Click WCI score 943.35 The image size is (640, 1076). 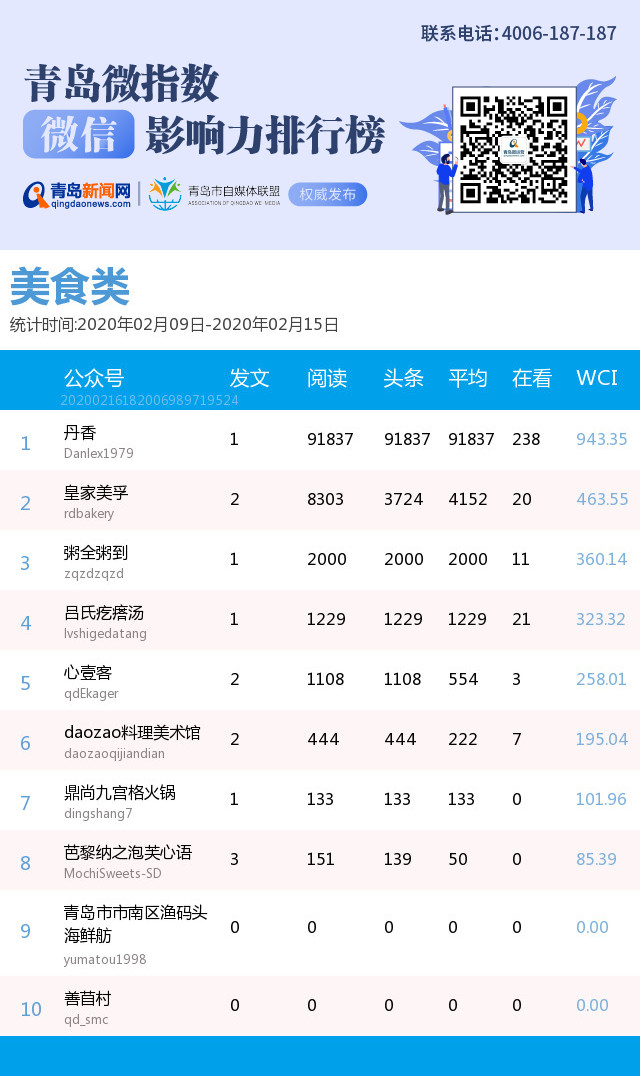tap(601, 439)
